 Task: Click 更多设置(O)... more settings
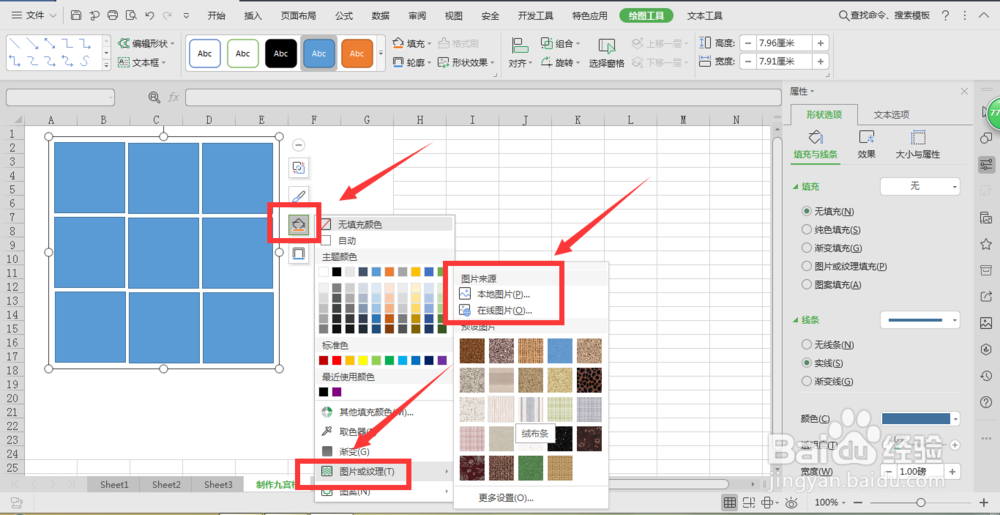(506, 498)
